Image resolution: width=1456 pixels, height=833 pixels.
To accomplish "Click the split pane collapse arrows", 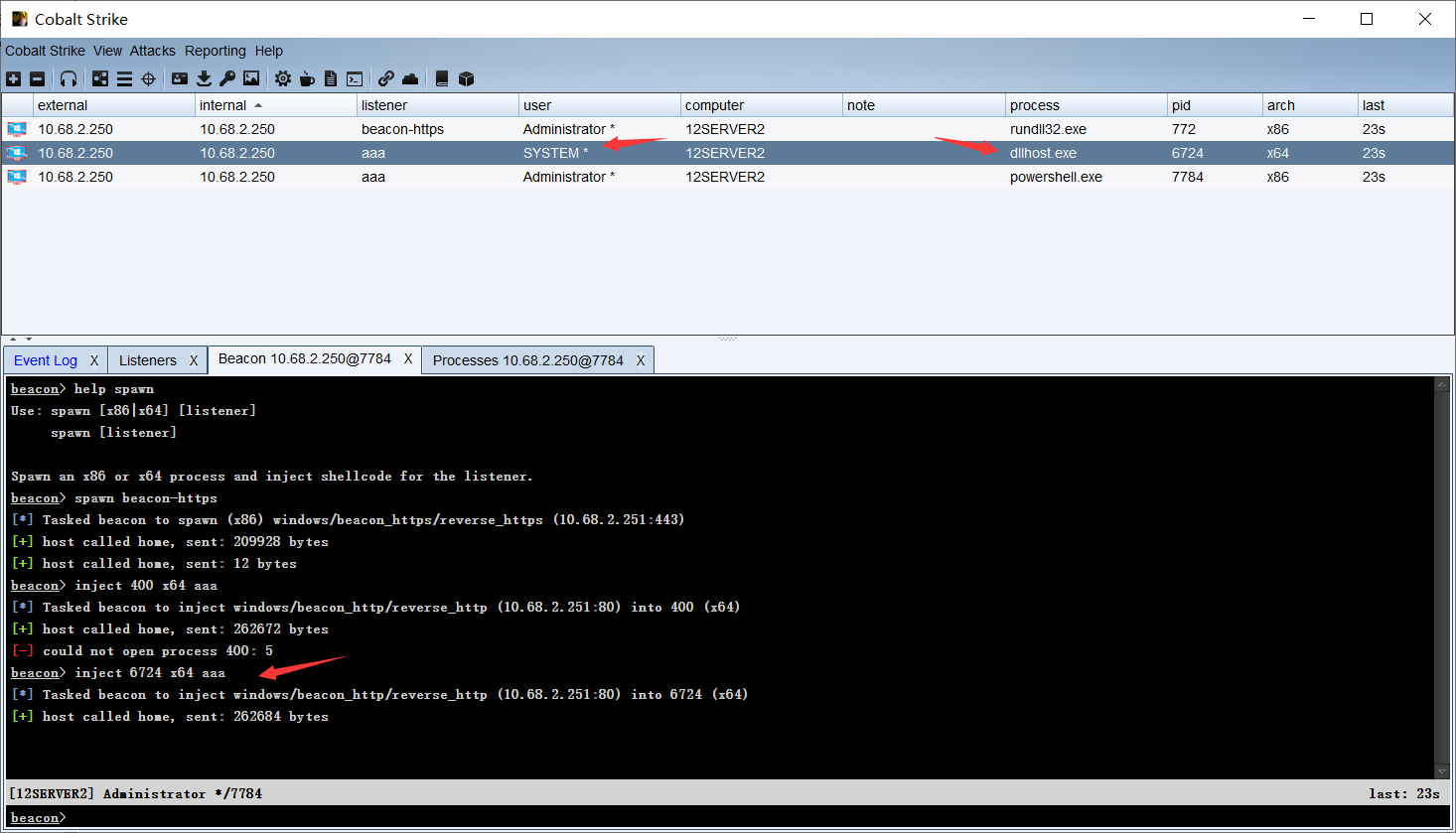I will tap(20, 340).
